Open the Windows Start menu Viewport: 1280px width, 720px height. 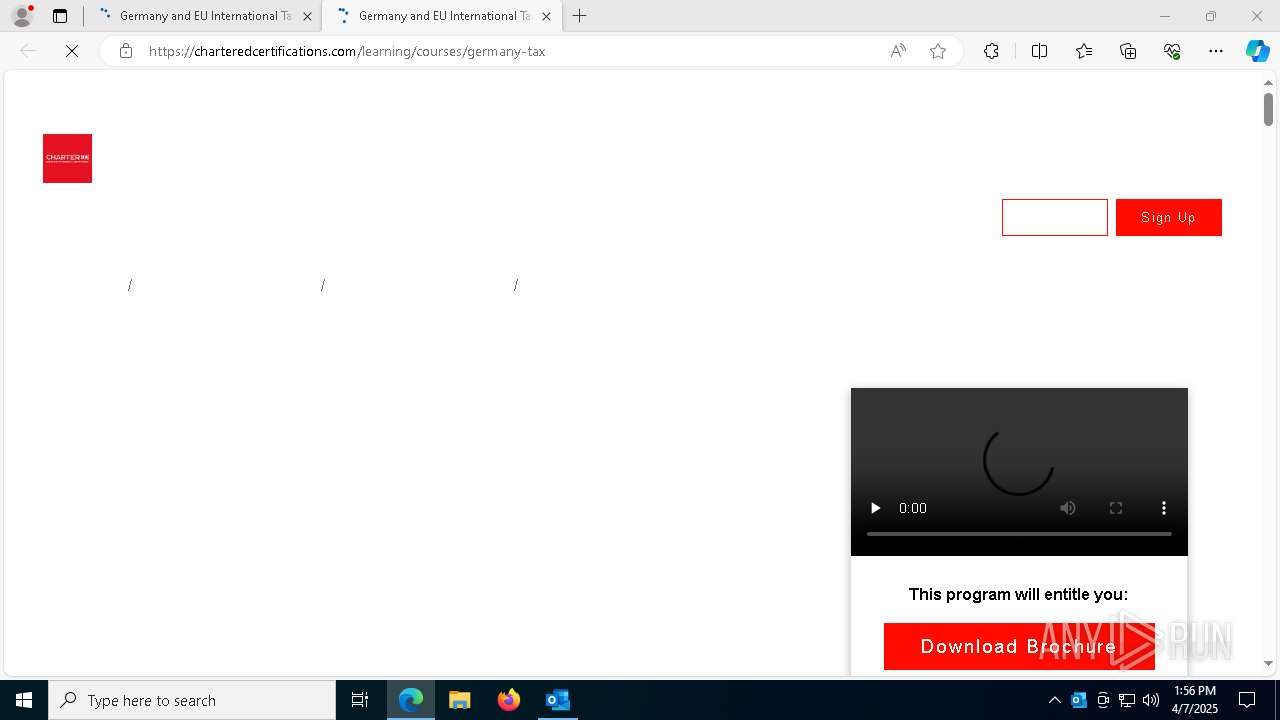[24, 700]
